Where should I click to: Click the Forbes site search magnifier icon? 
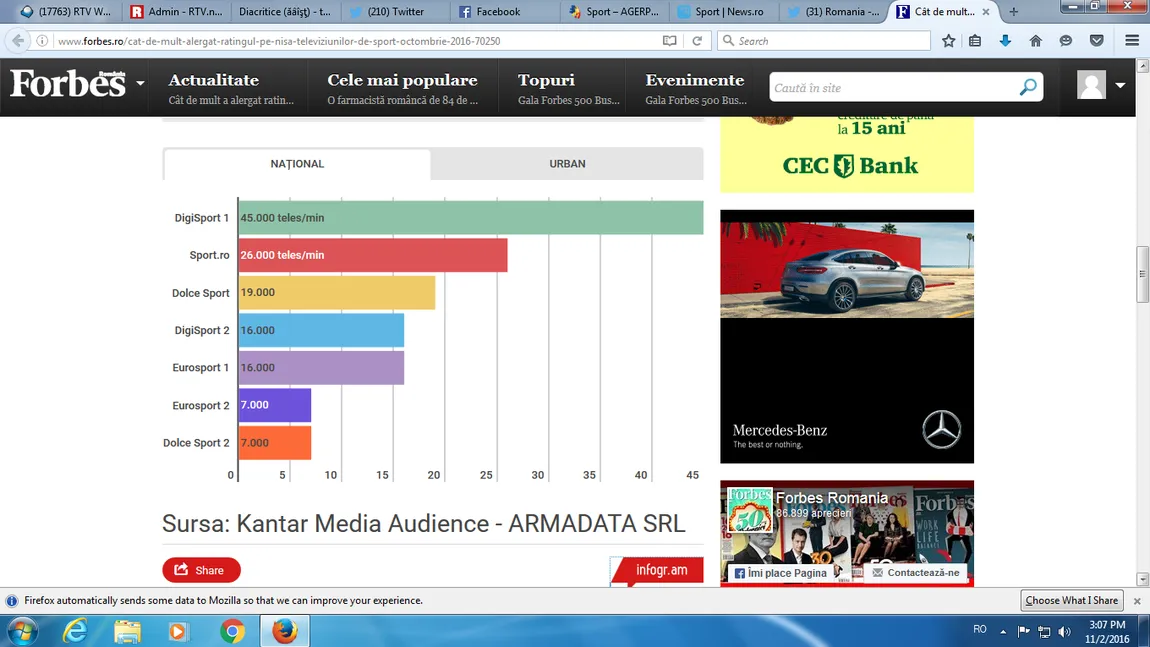(1028, 87)
